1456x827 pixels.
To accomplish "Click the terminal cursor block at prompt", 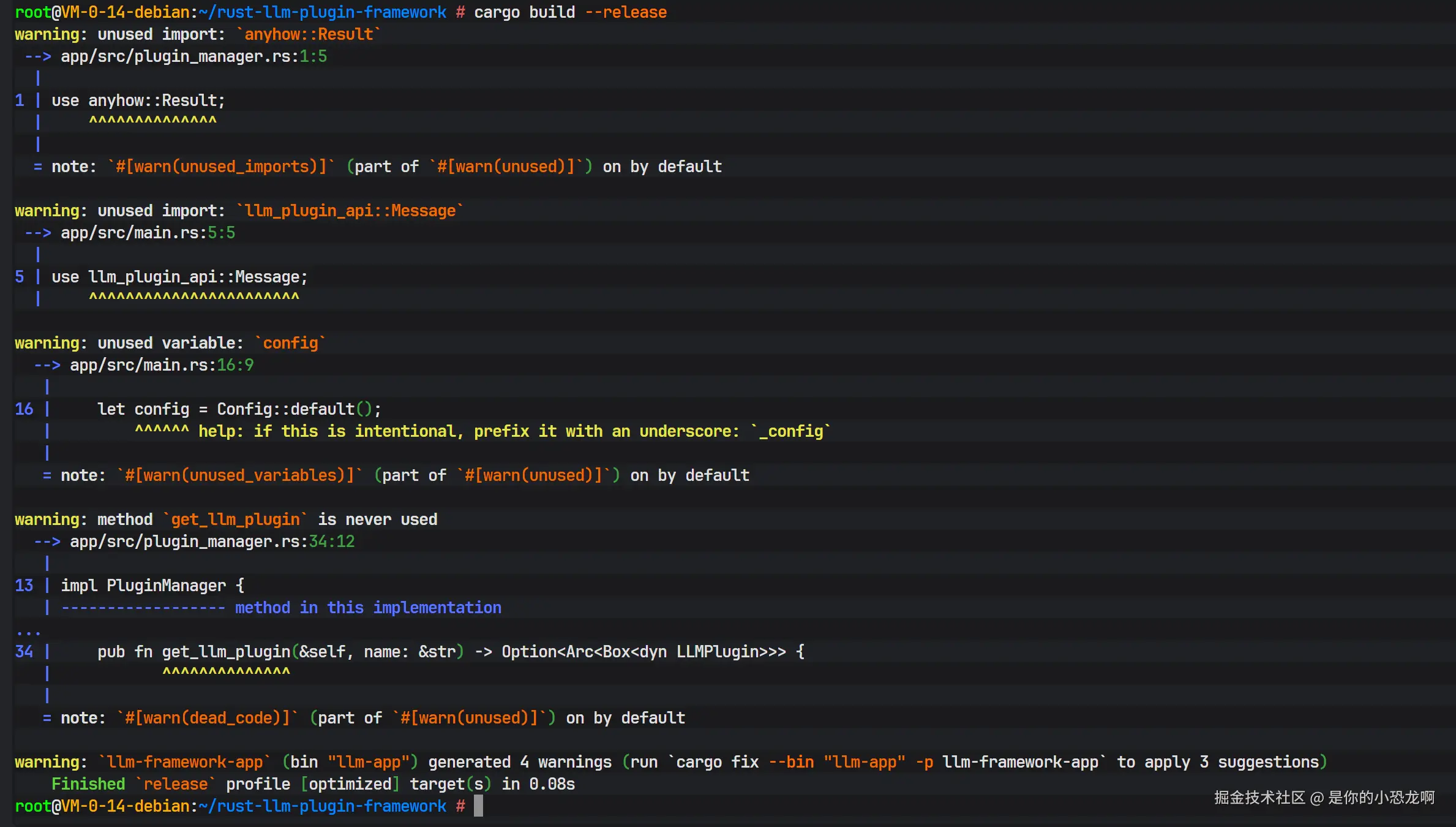I will tap(478, 806).
